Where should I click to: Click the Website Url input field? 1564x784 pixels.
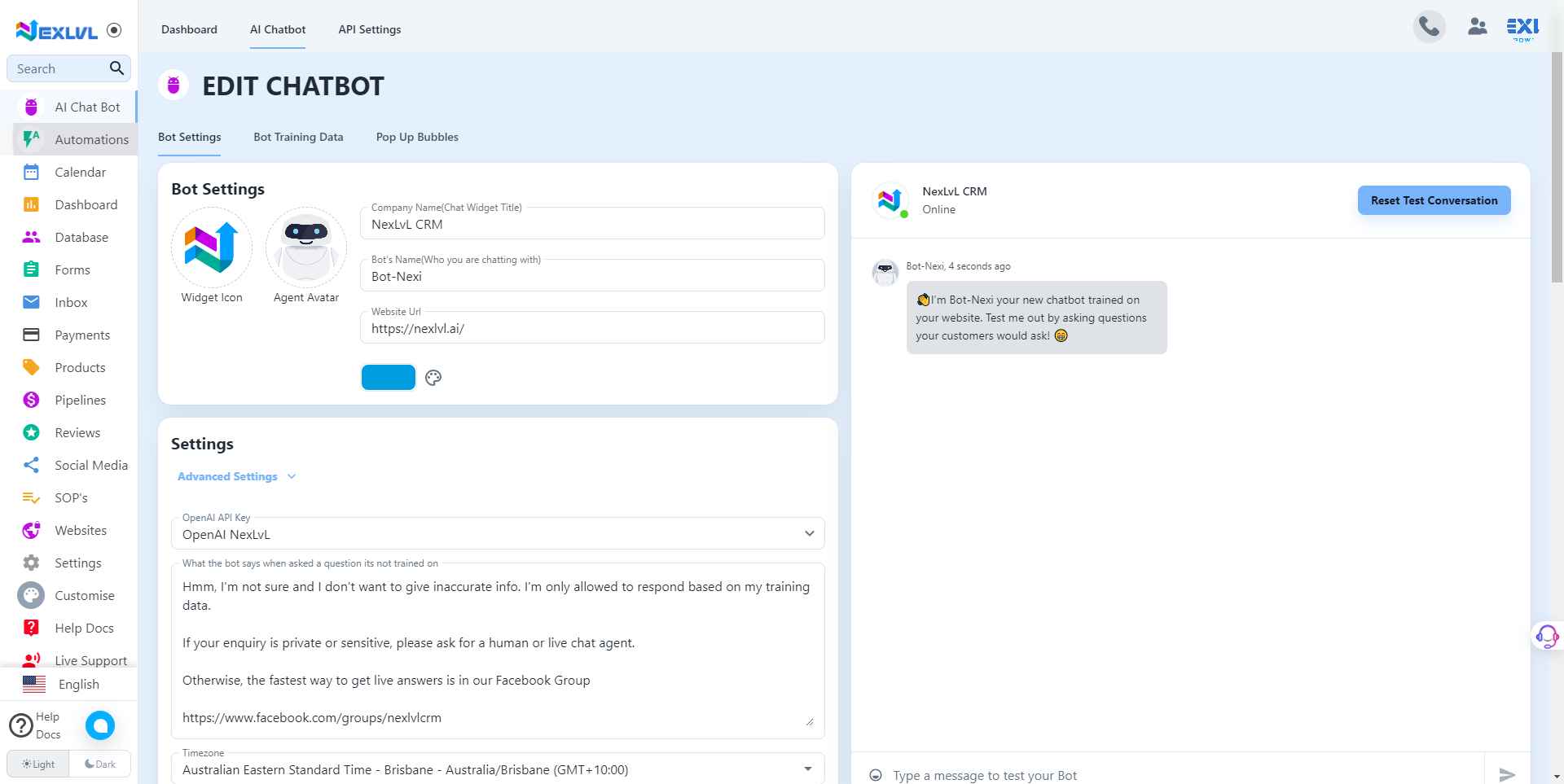point(592,328)
